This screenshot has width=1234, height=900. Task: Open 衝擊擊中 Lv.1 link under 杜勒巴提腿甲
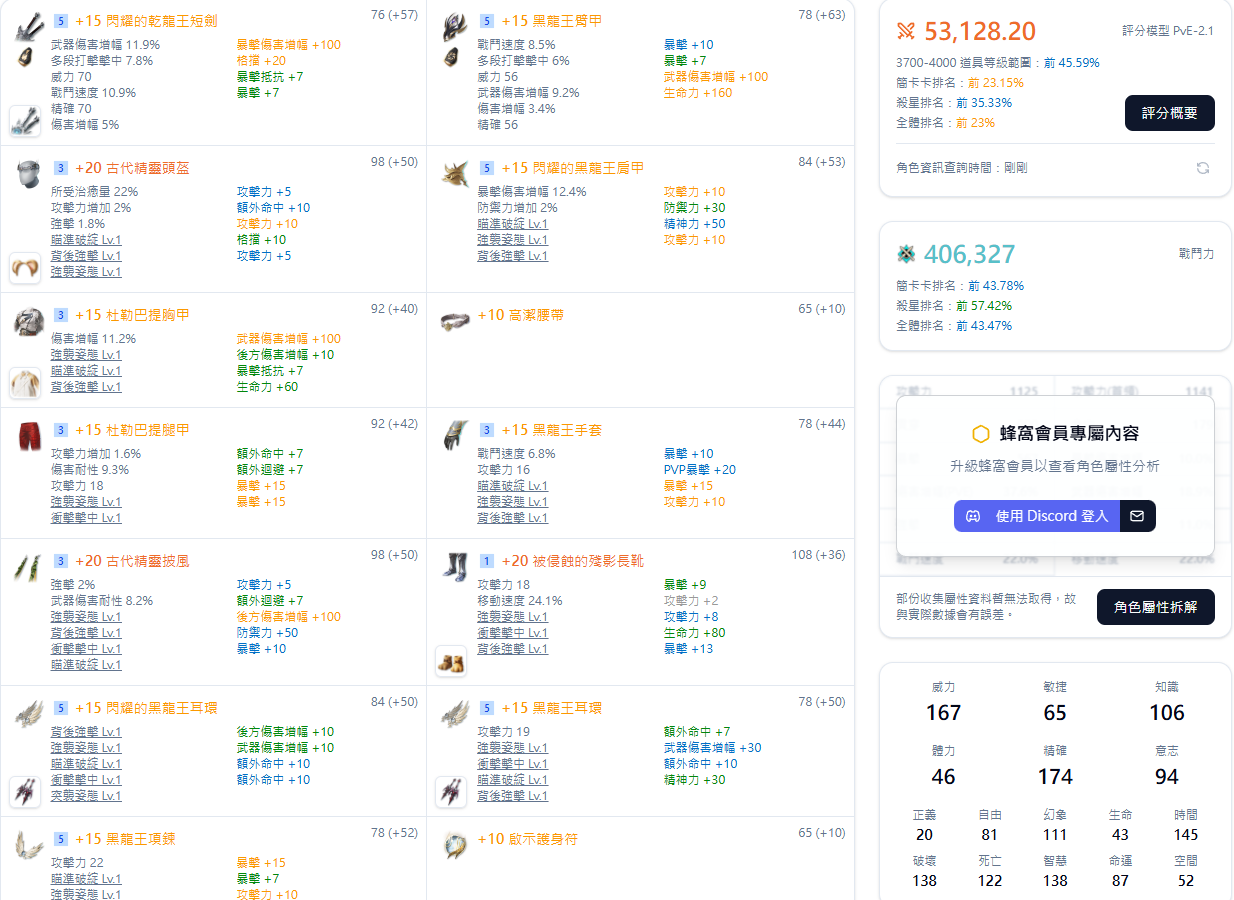coord(86,518)
